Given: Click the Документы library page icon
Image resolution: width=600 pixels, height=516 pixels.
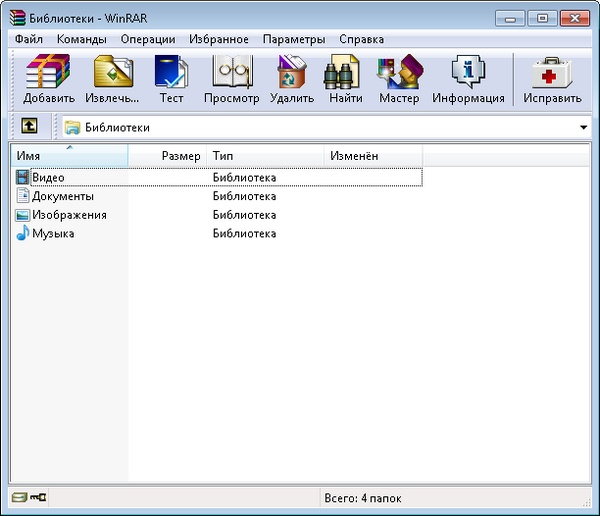Looking at the screenshot, I should tap(23, 196).
